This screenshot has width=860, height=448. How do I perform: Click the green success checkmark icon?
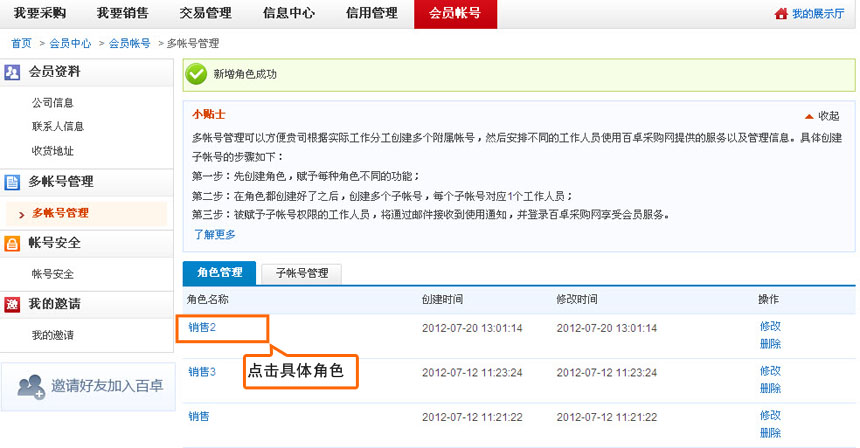click(x=197, y=74)
